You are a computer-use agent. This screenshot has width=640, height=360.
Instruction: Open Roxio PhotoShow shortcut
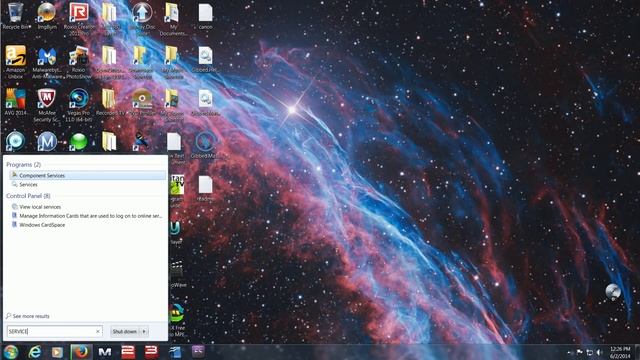(x=78, y=62)
